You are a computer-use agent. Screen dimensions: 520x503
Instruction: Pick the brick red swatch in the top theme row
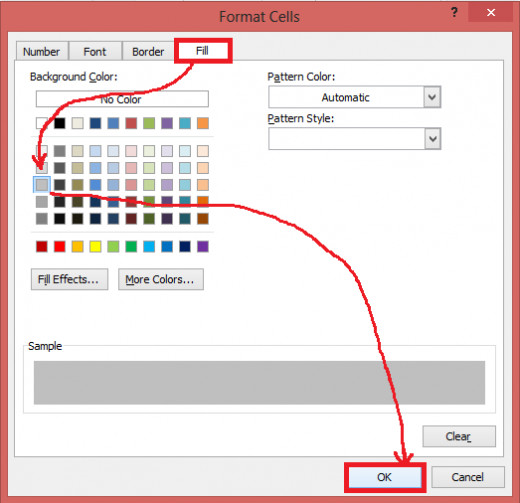pyautogui.click(x=131, y=123)
